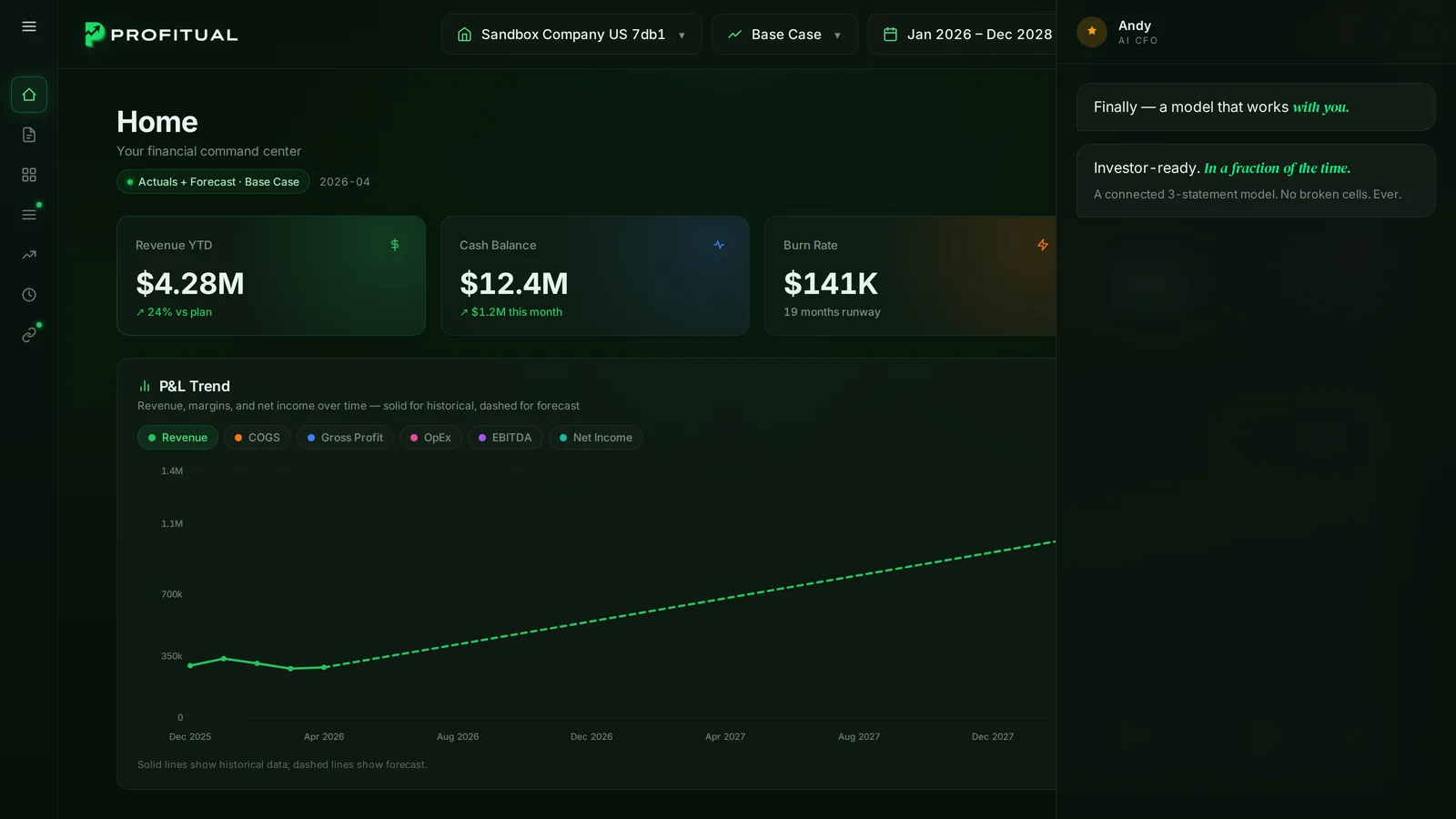This screenshot has width=1456, height=819.
Task: Open the clock history sidebar icon
Action: tap(29, 295)
